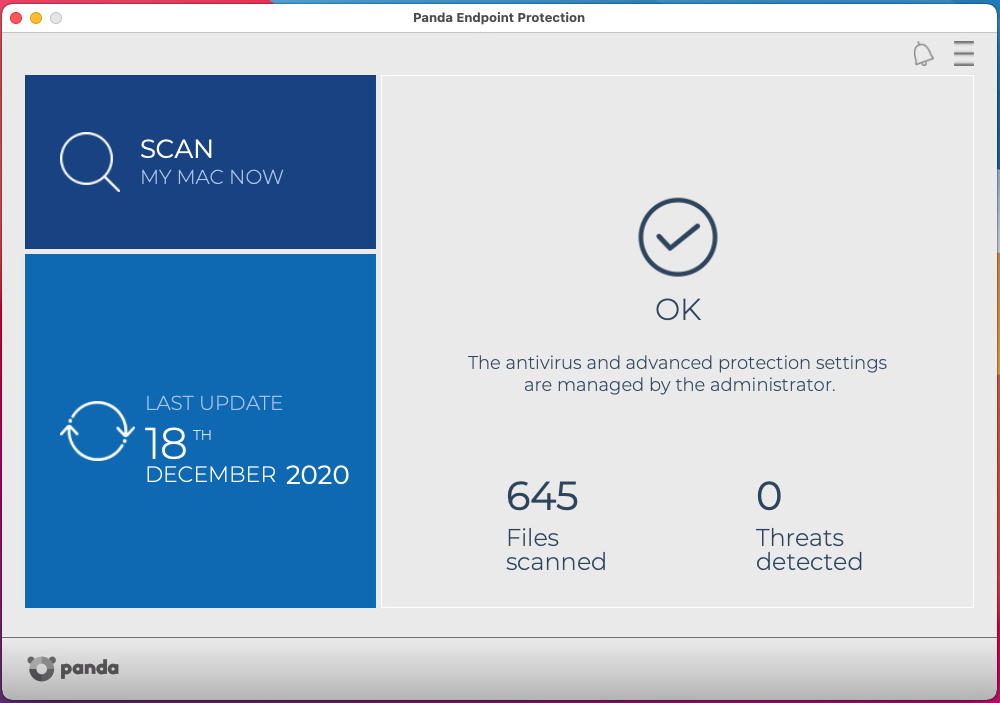Click the "0" threats detected value

[x=768, y=496]
